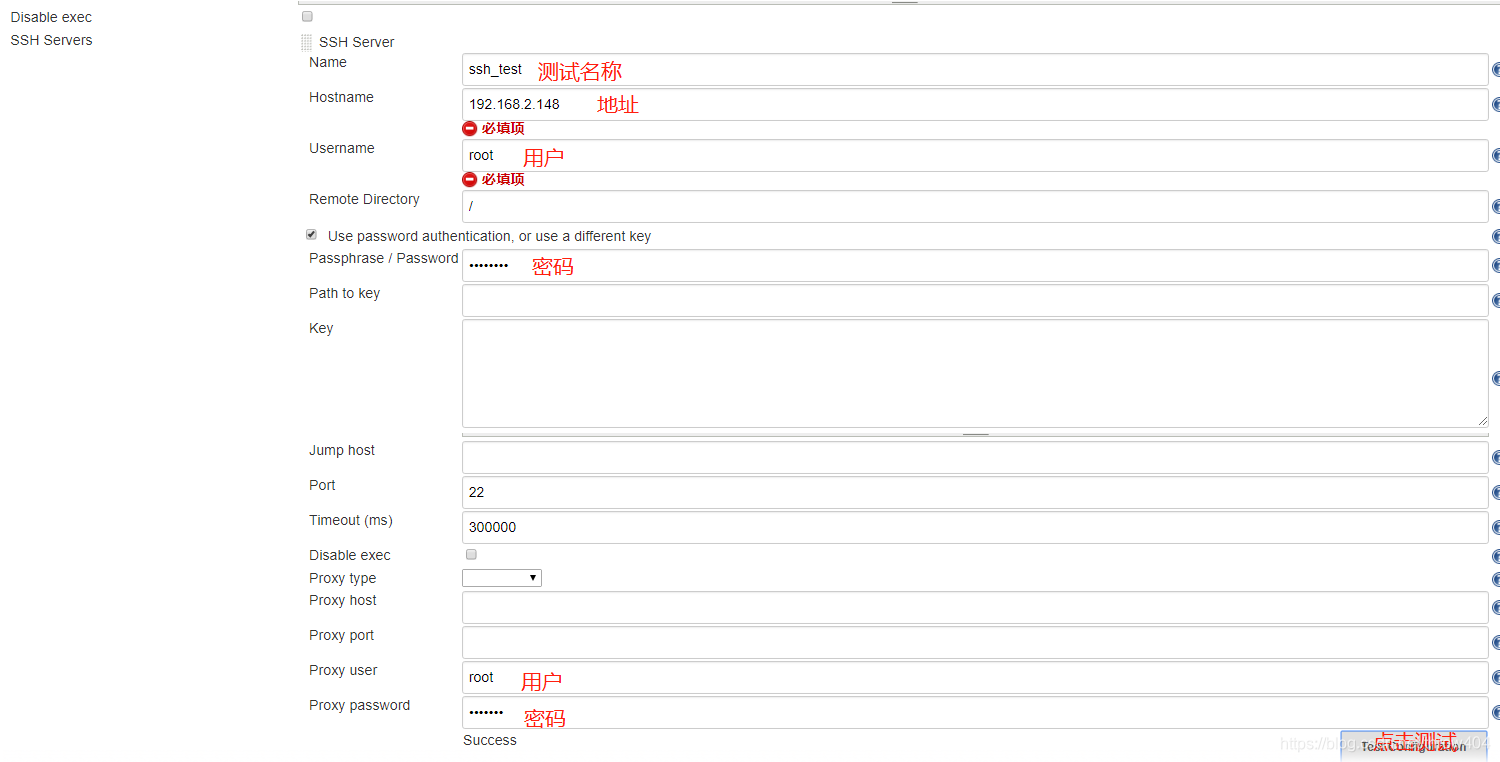Open help icon for Proxy host
Screen dimensions: 1500x762
coord(1496,608)
